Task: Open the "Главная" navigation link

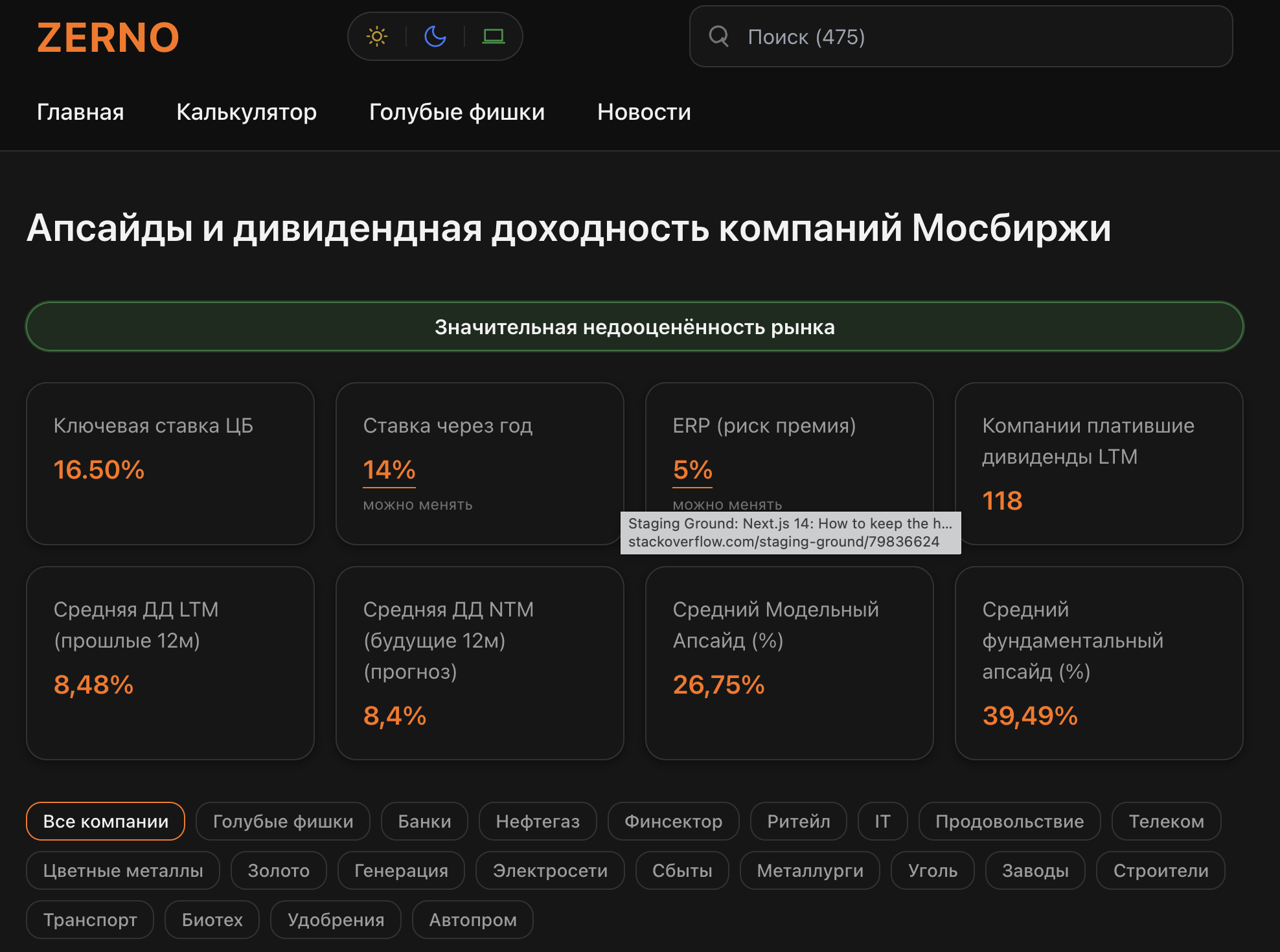Action: [80, 111]
